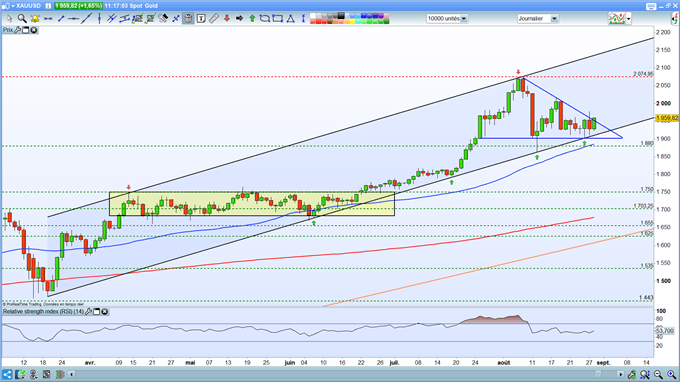Open the trading side panel icon
Screen dimensions: 680x382
(675, 19)
